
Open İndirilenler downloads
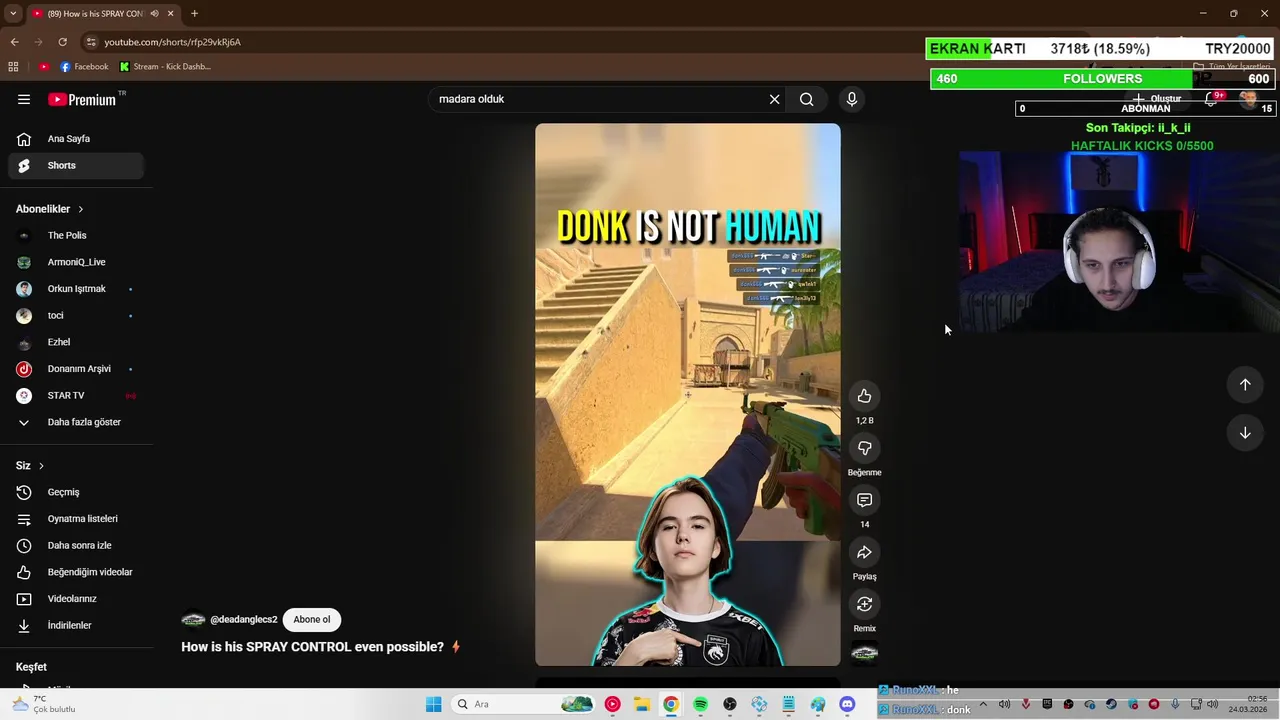click(76, 625)
